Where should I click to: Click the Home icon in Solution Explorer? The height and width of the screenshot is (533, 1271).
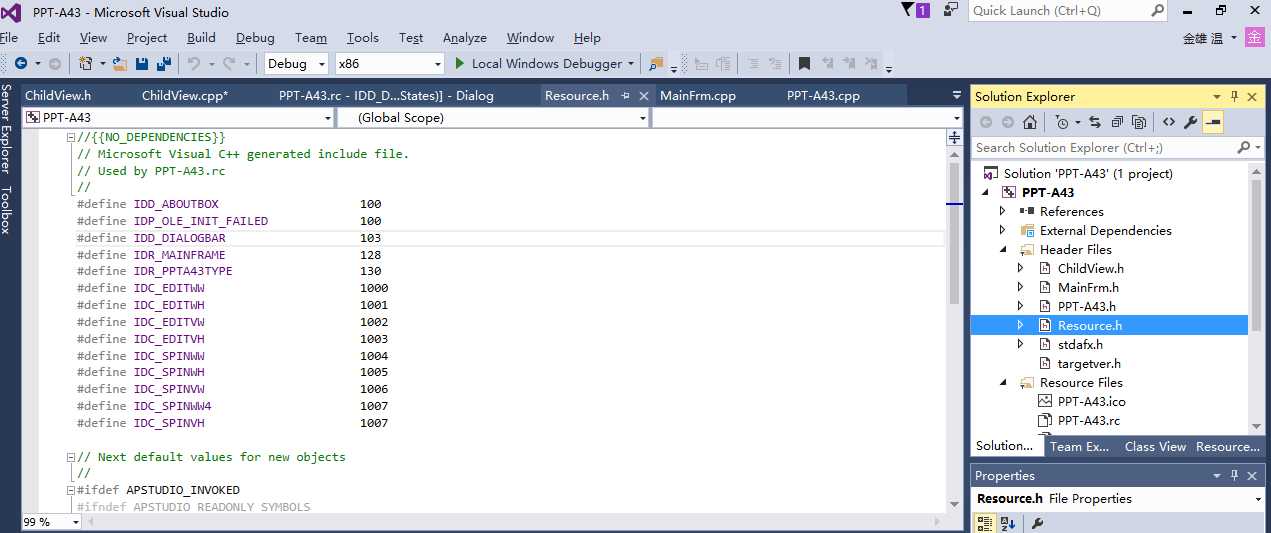point(1029,122)
